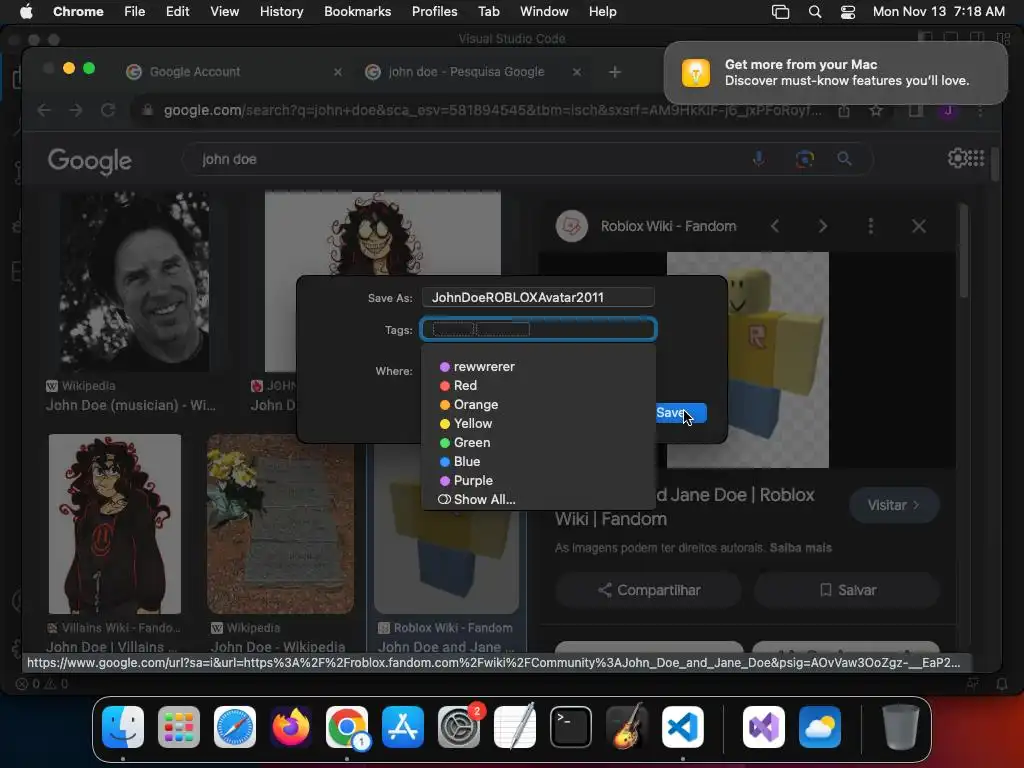Screen dimensions: 1024x768
Task: Launch Safari from the dock
Action: click(235, 727)
